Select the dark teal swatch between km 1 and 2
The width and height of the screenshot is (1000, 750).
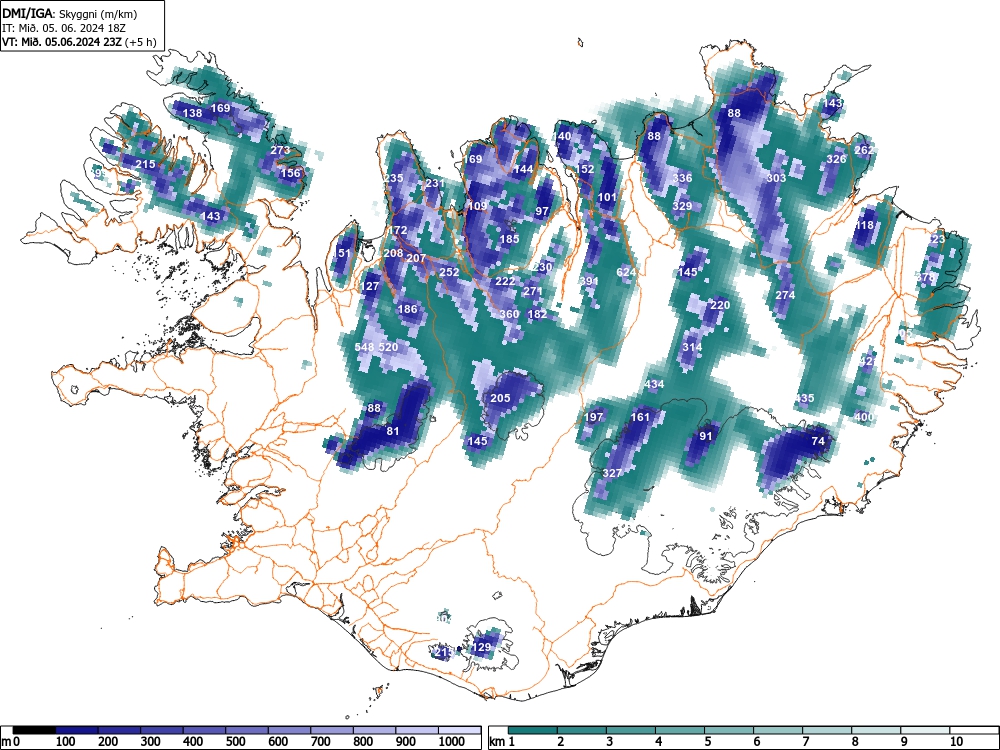point(533,730)
